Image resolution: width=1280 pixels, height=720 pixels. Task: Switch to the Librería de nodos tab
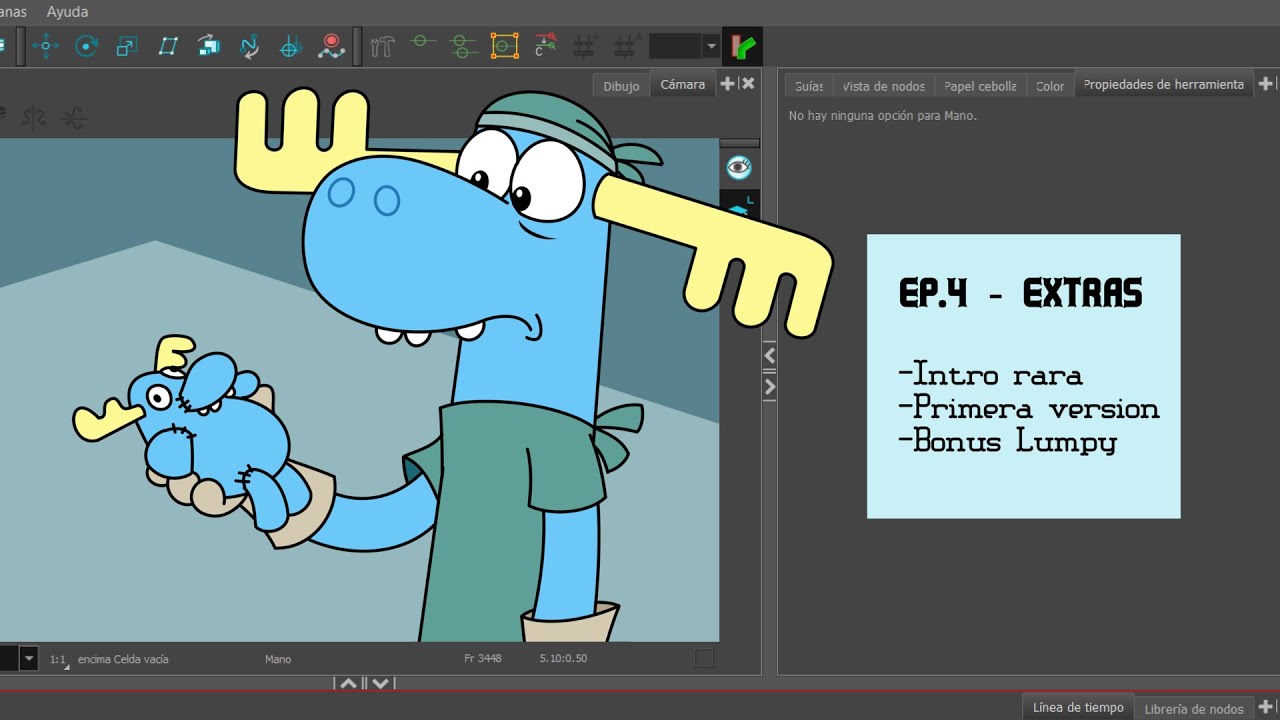[1194, 709]
